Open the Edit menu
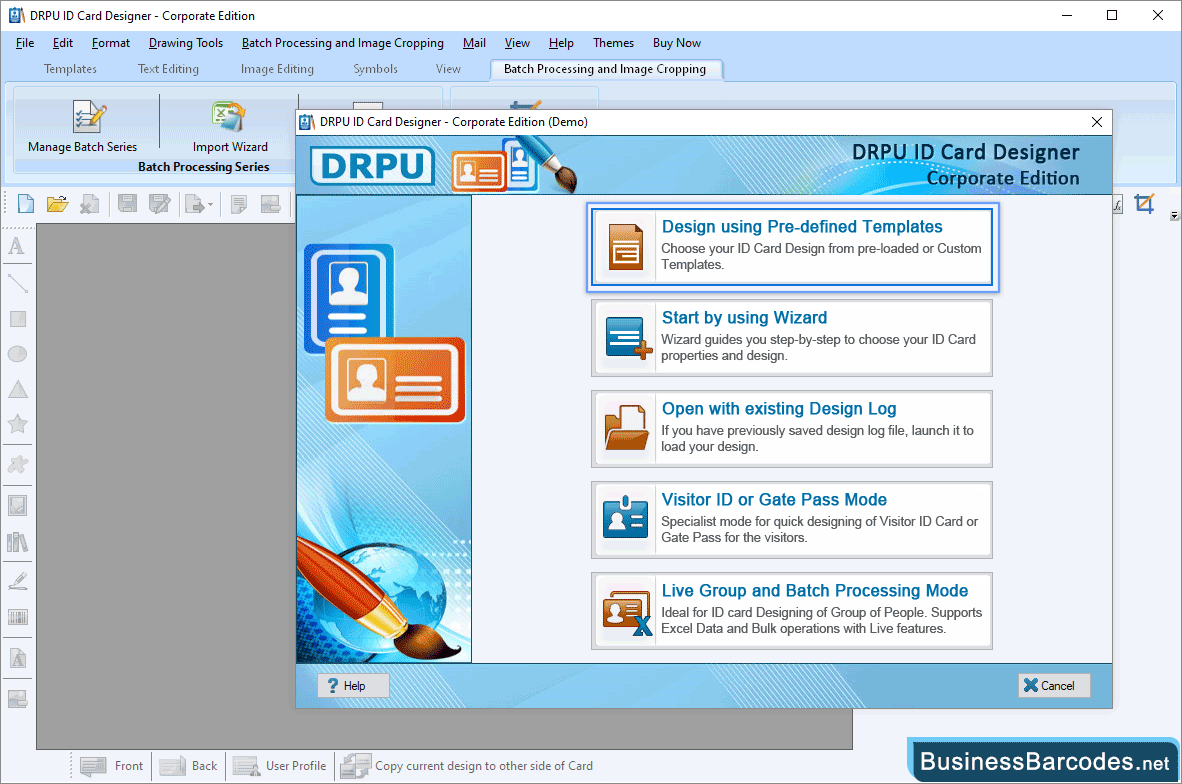The image size is (1182, 784). click(63, 43)
